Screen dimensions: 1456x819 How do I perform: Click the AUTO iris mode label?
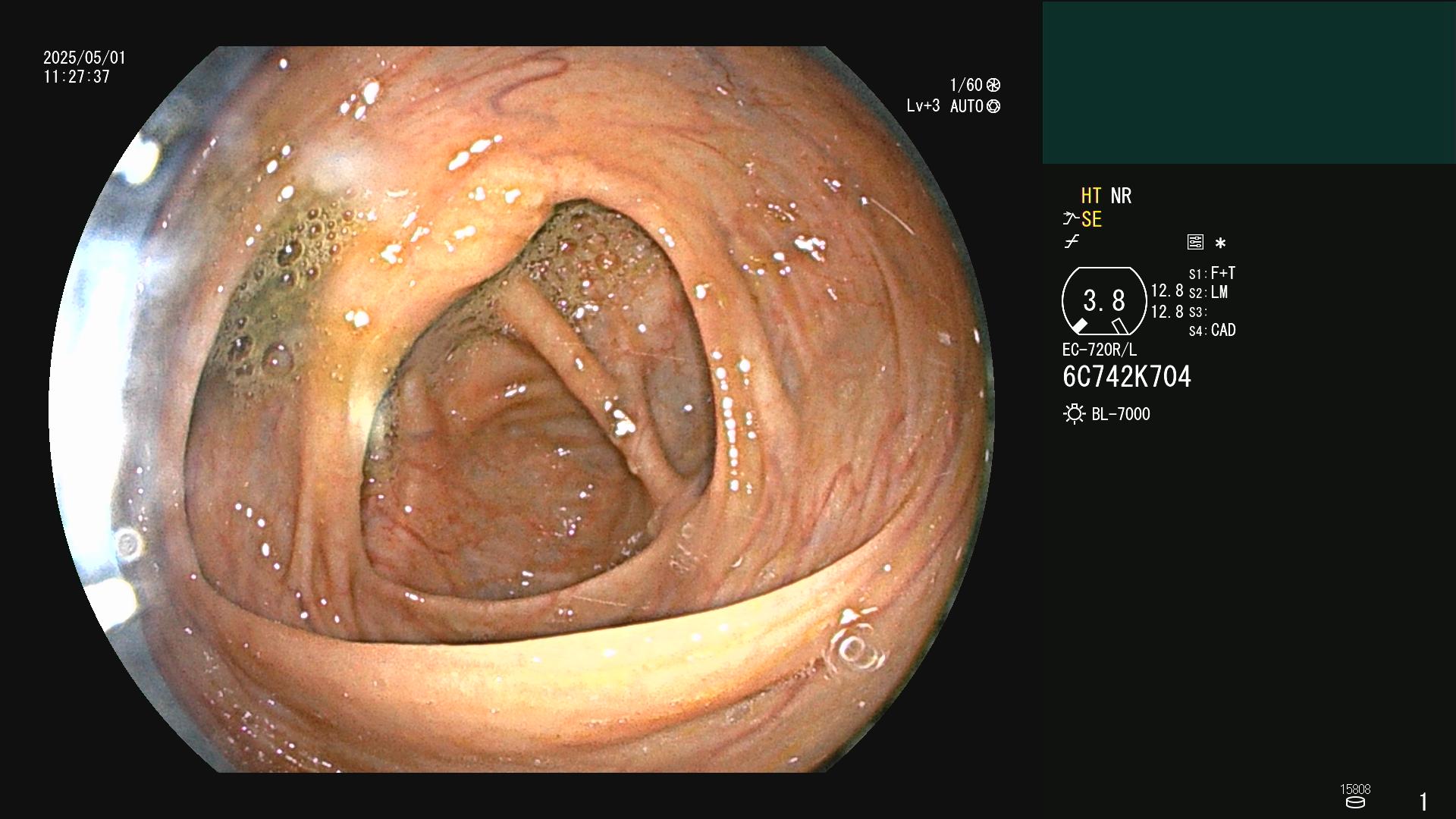coord(966,106)
